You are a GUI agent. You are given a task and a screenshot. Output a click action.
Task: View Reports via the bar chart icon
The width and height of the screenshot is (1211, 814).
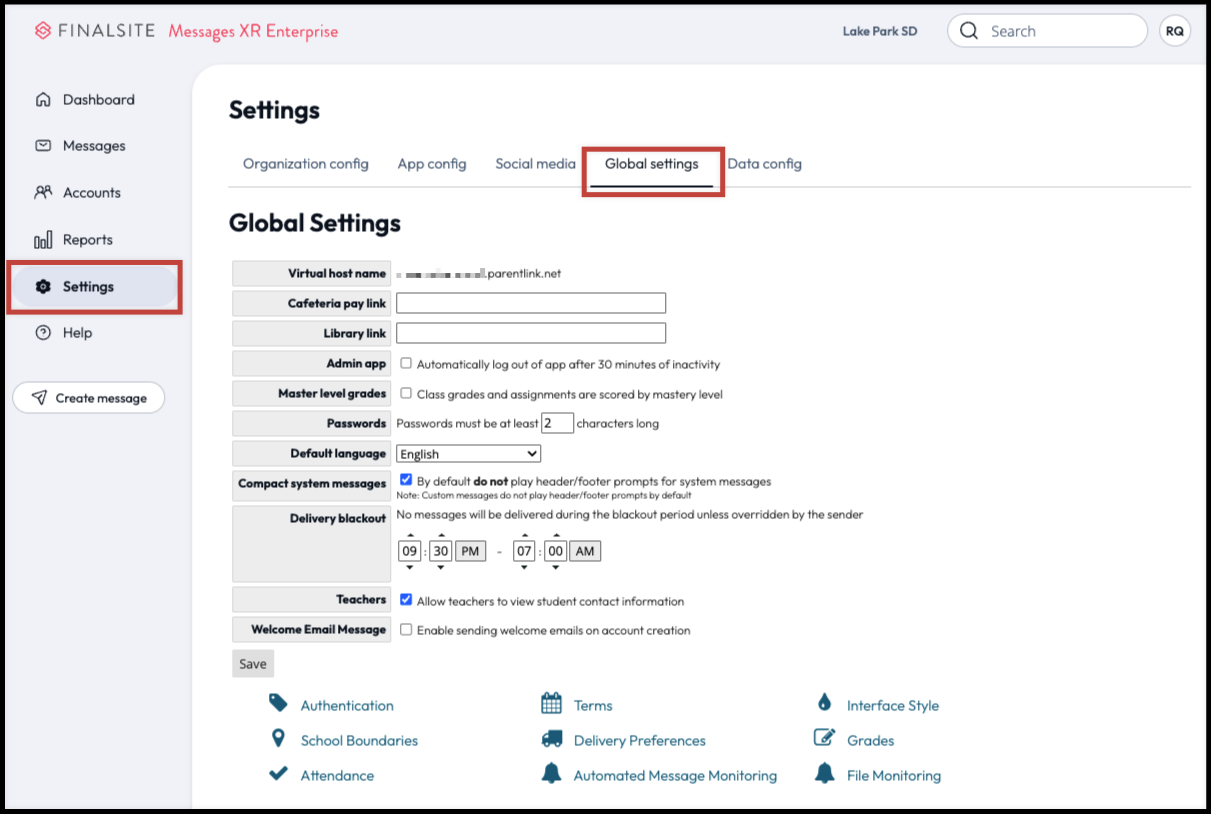42,239
